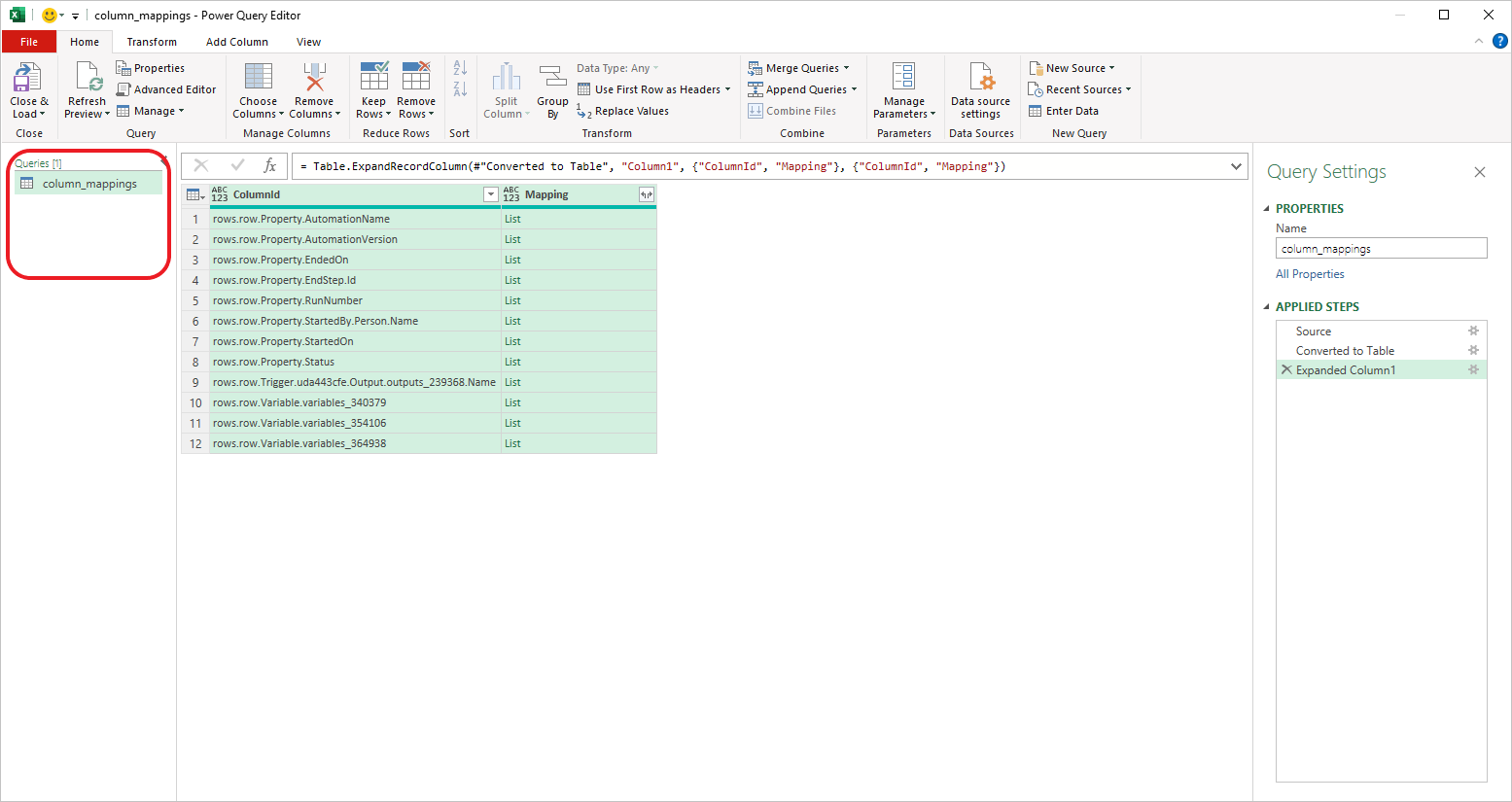Open the Quick Access Toolbar customize dropdown
This screenshot has width=1512, height=802.
coord(75,17)
